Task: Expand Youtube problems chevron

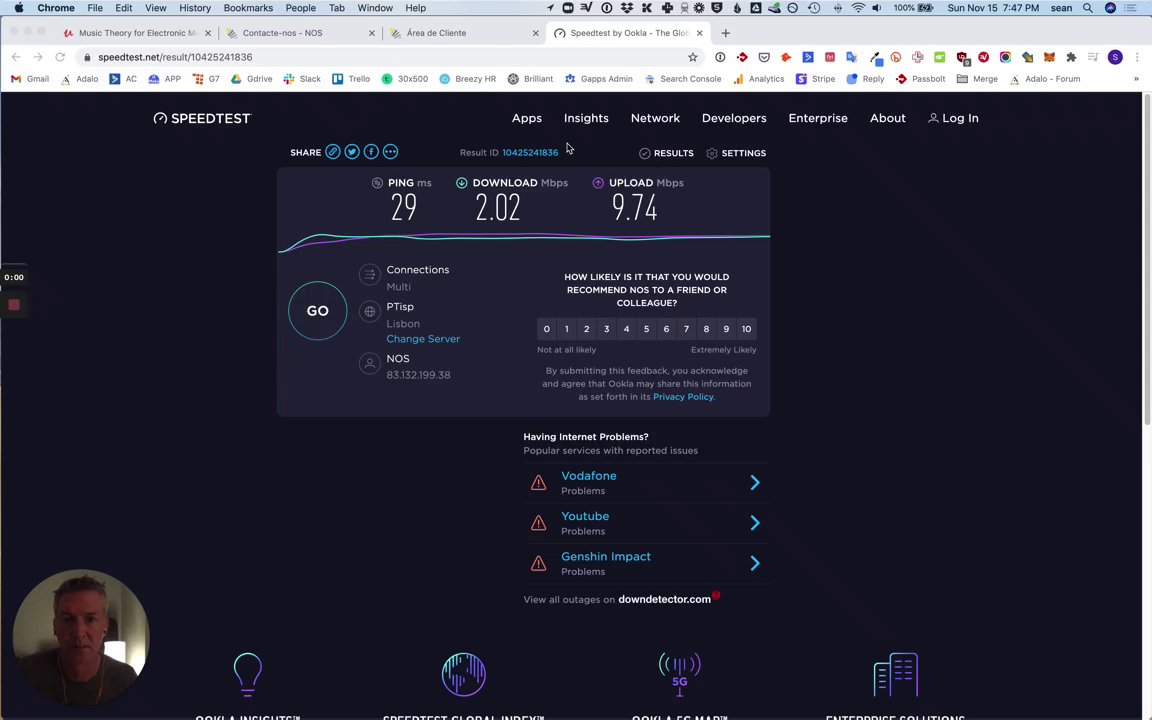Action: pos(755,523)
